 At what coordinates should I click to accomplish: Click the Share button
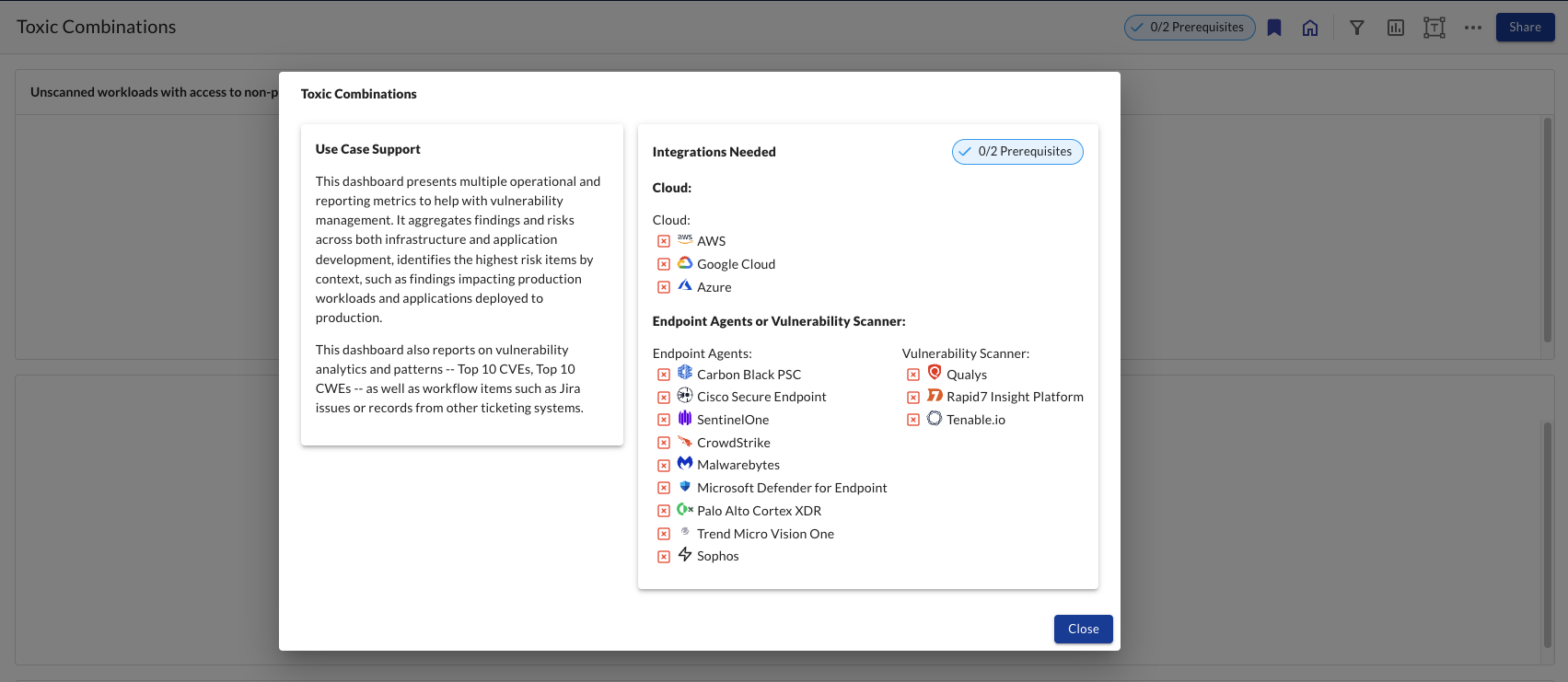point(1525,28)
